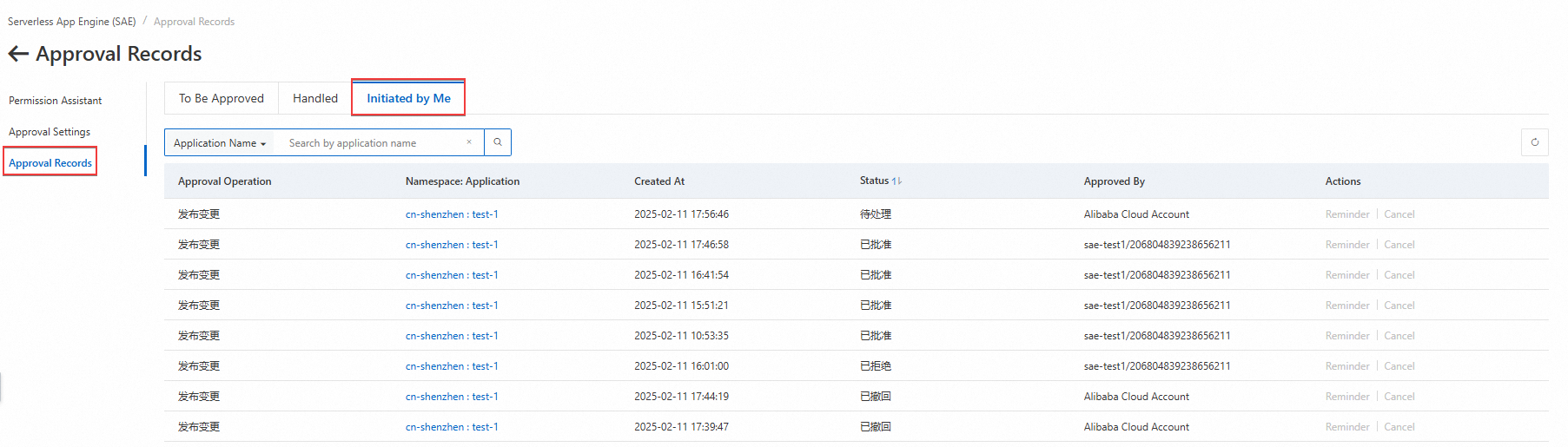
Task: Open test-1 link in the 16:01:00 row
Action: [x=452, y=366]
